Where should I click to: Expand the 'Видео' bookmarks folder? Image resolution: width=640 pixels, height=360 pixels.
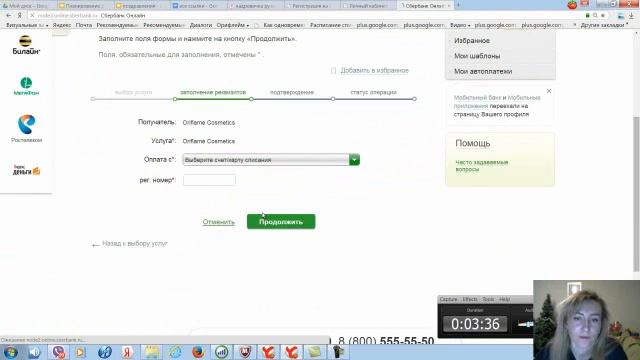(460, 25)
